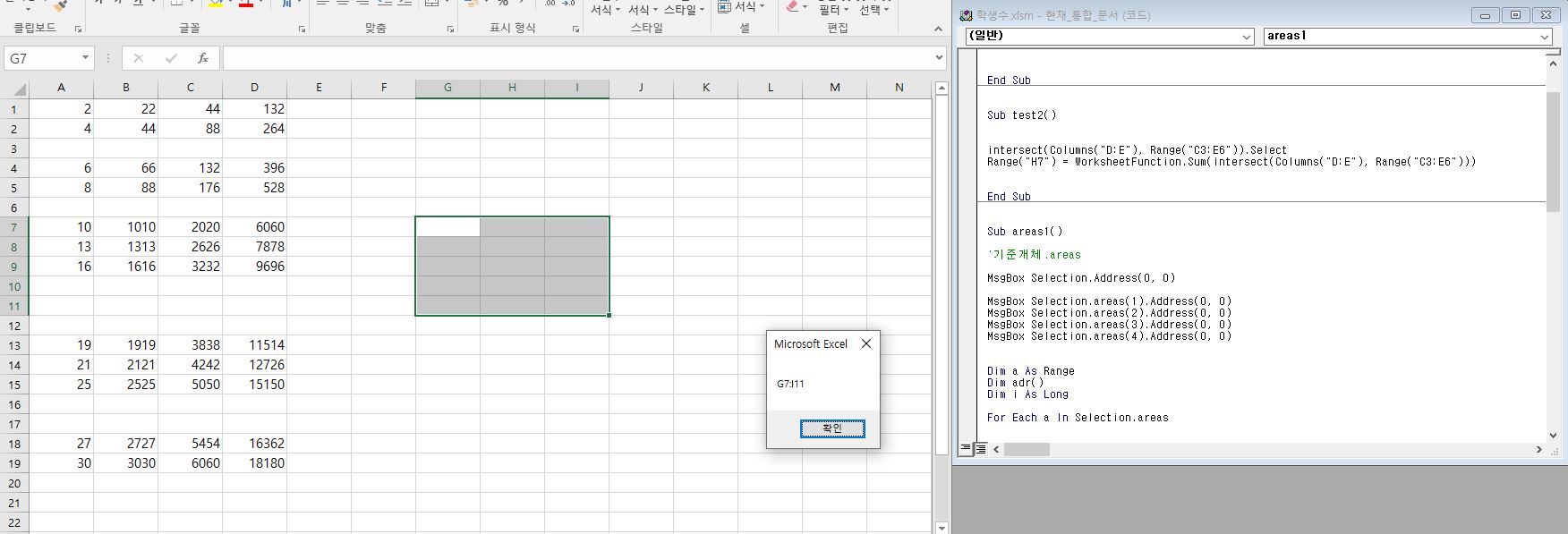Select cell containing 18180
Screen dimensions: 1568x534
point(254,463)
